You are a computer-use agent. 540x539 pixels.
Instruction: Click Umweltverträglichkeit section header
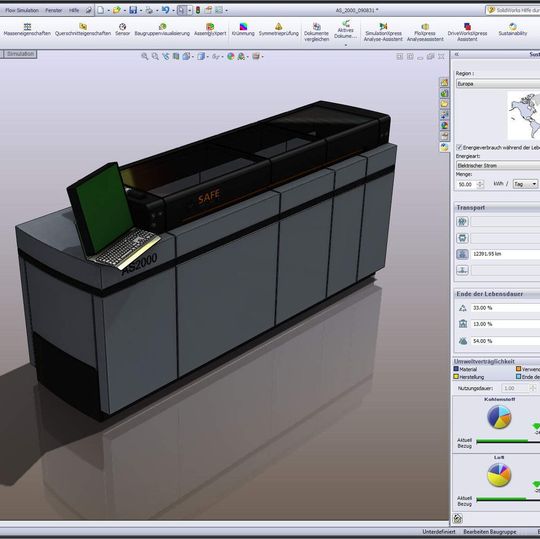(497, 361)
